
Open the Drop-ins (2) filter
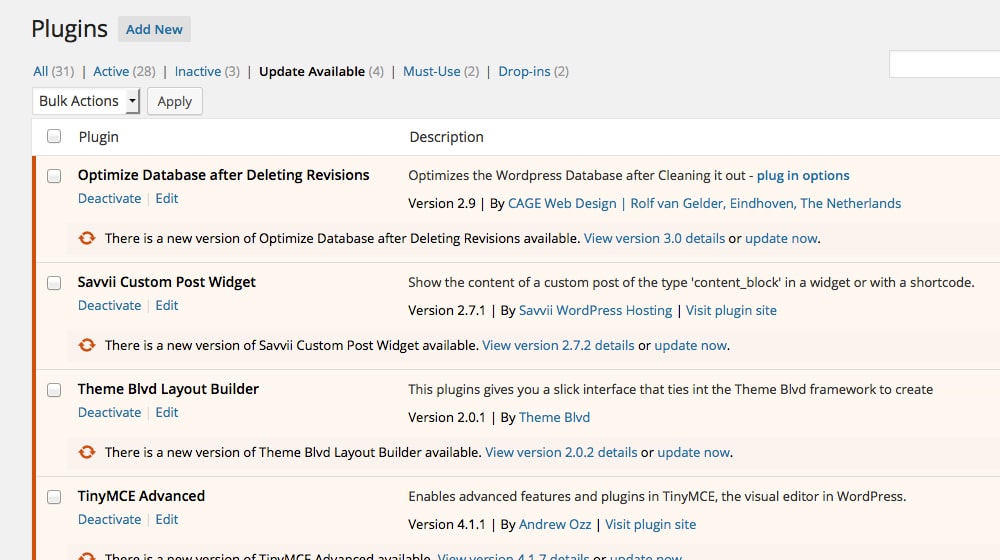[533, 71]
